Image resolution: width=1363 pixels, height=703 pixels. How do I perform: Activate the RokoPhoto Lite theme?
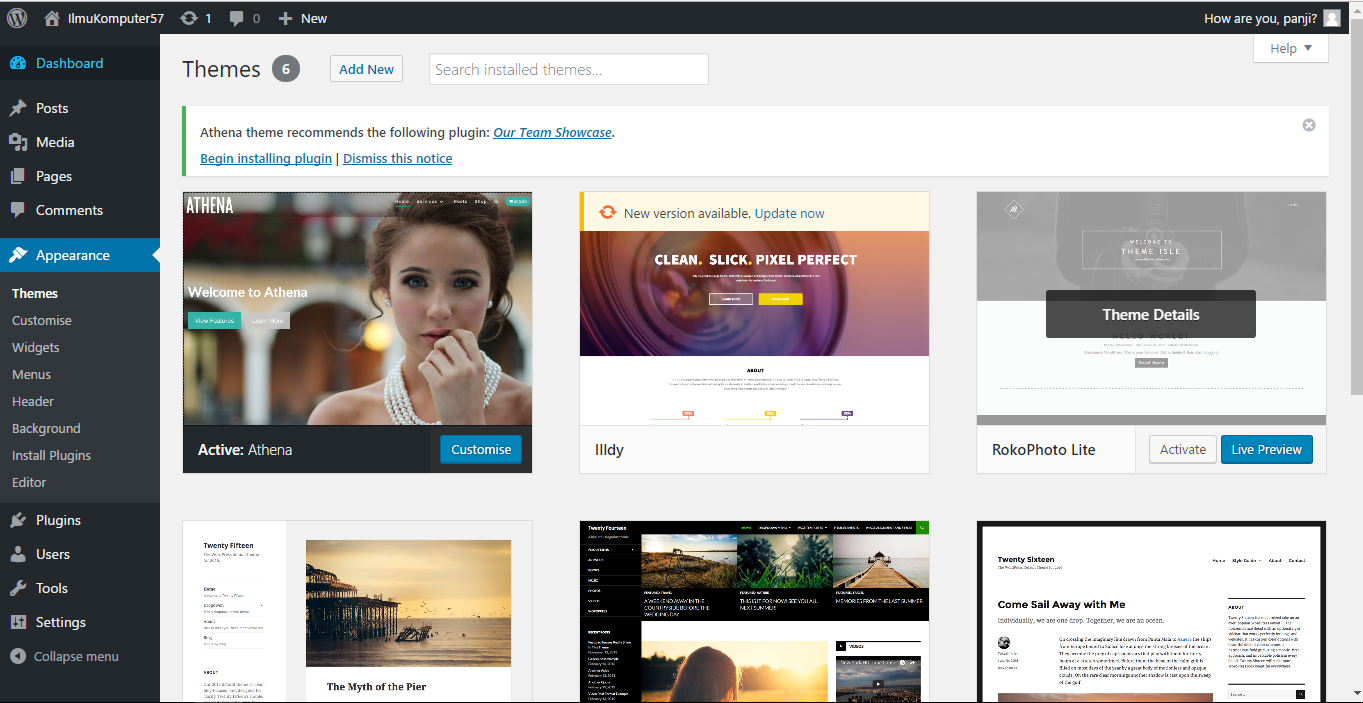[1183, 449]
